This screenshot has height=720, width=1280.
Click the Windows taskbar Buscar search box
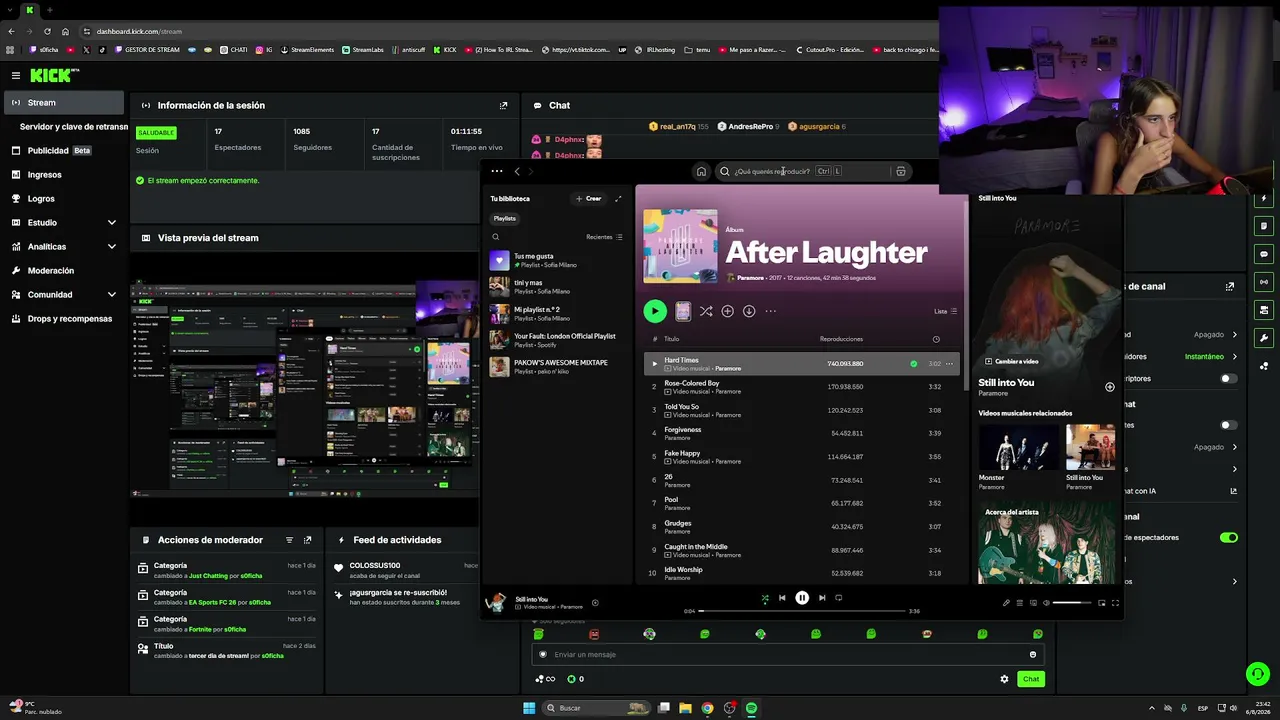pos(596,708)
